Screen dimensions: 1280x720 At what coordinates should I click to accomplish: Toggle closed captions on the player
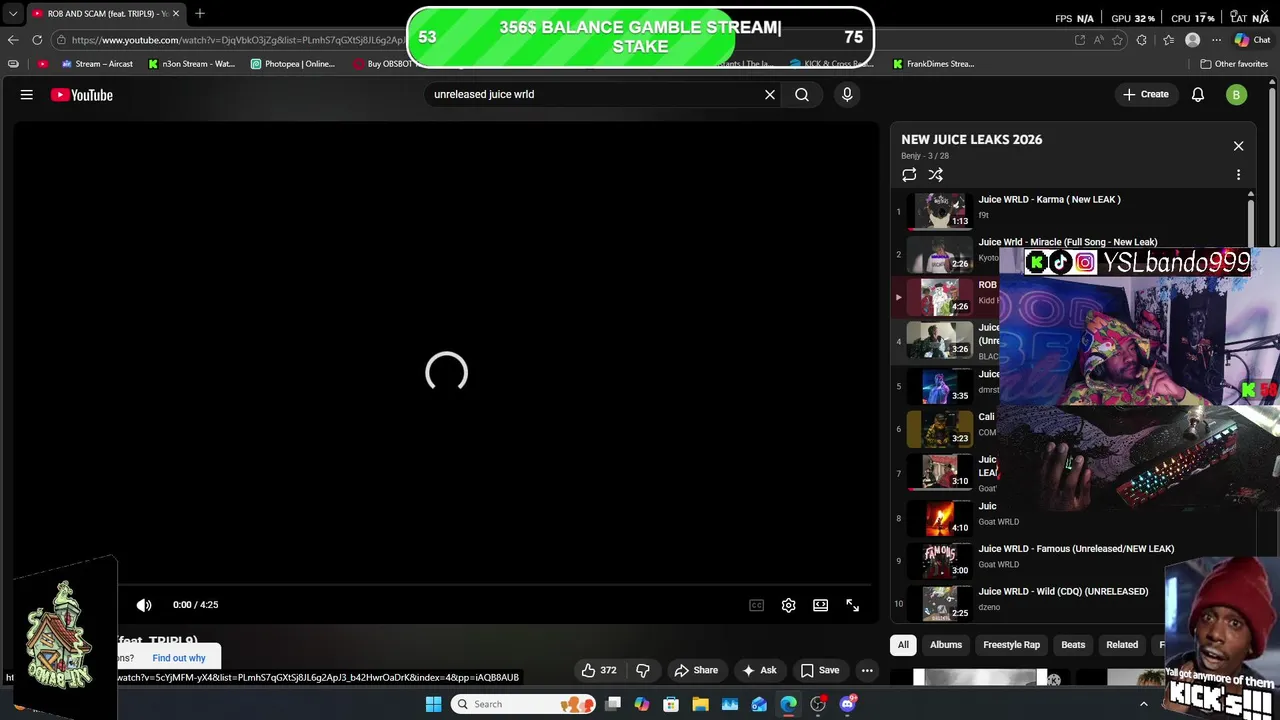[757, 605]
